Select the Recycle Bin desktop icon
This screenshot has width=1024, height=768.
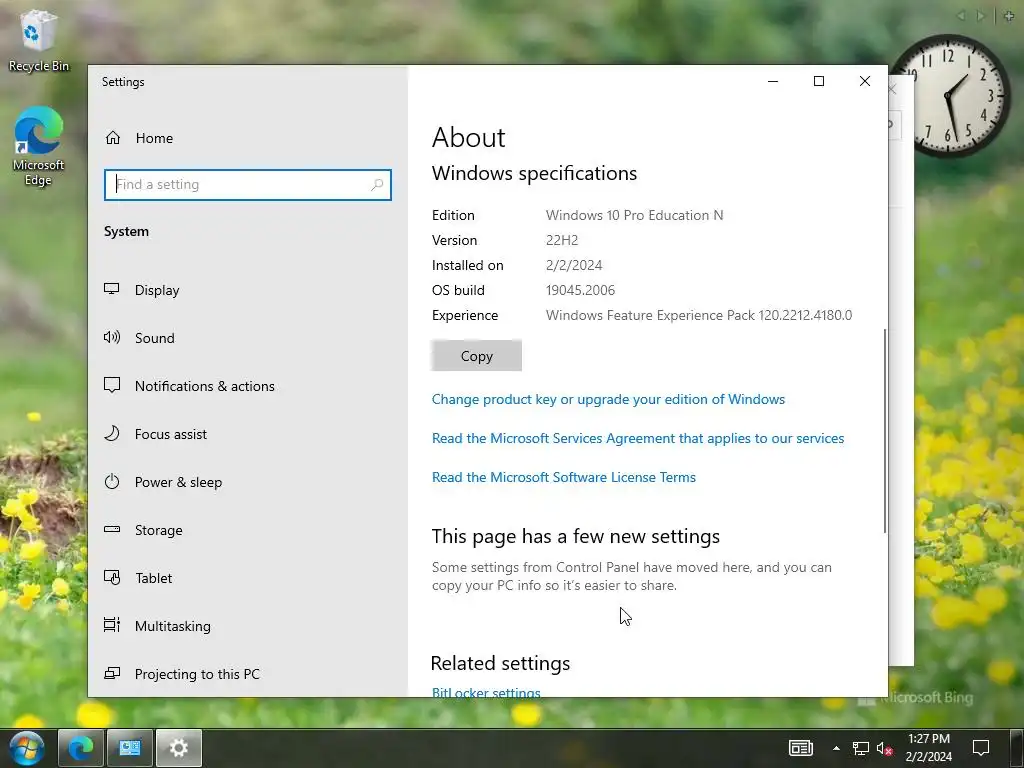point(39,40)
